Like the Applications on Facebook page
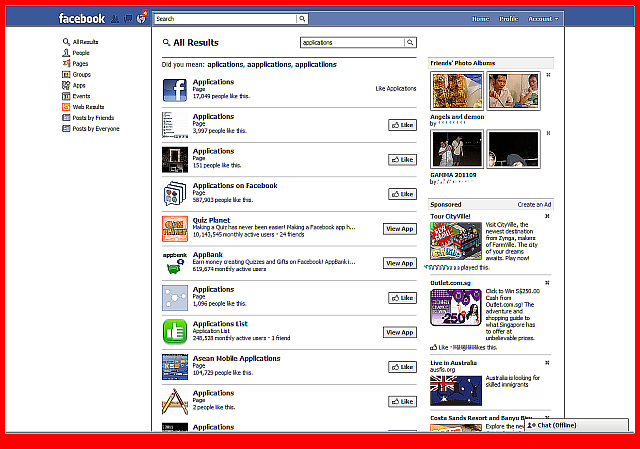The width and height of the screenshot is (640, 449). click(x=402, y=194)
